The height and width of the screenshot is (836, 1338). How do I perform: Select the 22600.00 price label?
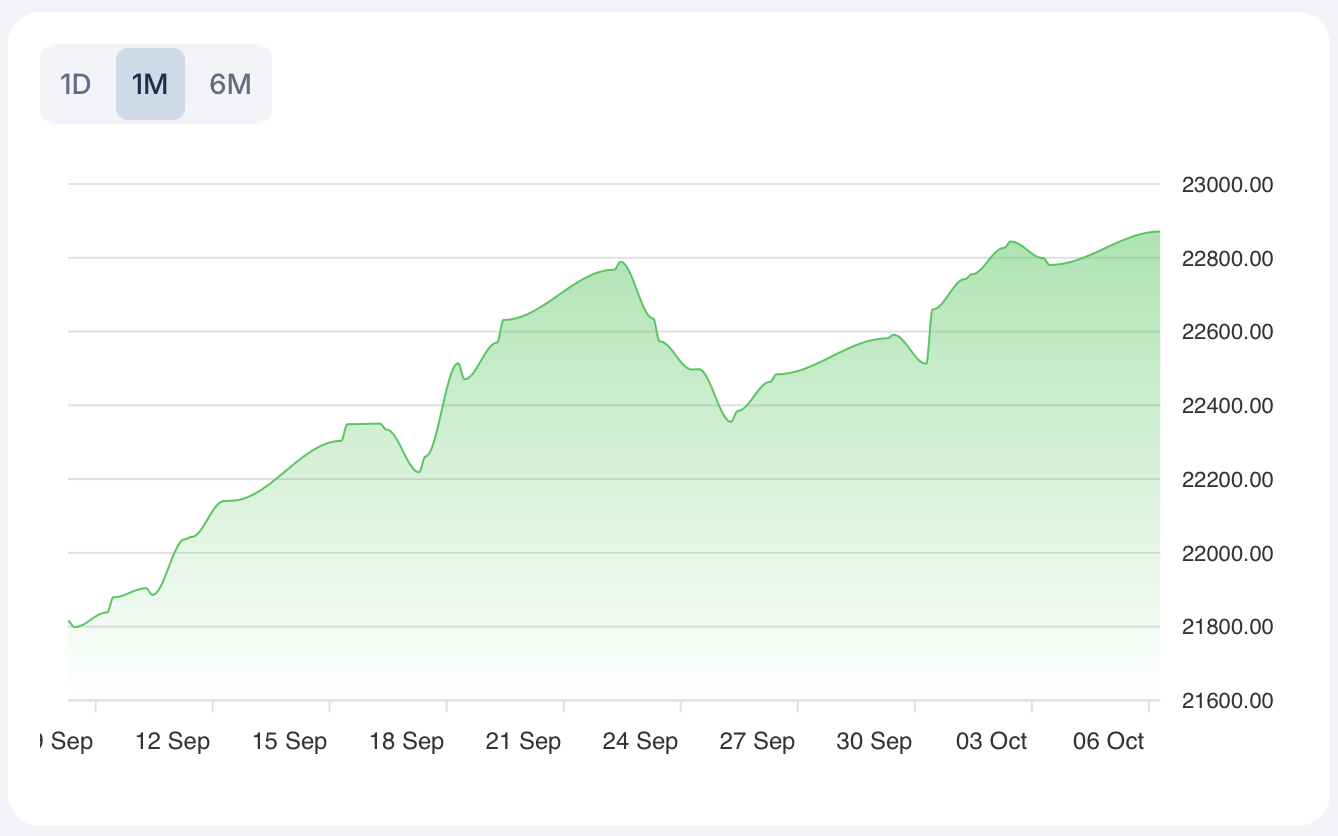(1227, 333)
